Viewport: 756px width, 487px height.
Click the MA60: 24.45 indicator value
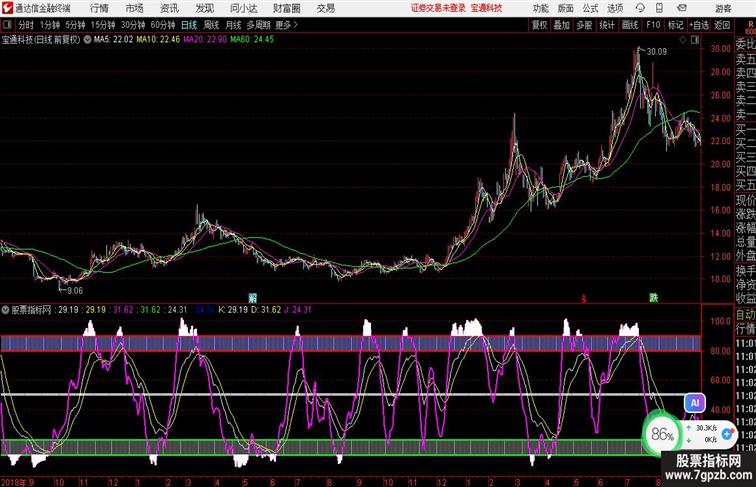[x=252, y=40]
